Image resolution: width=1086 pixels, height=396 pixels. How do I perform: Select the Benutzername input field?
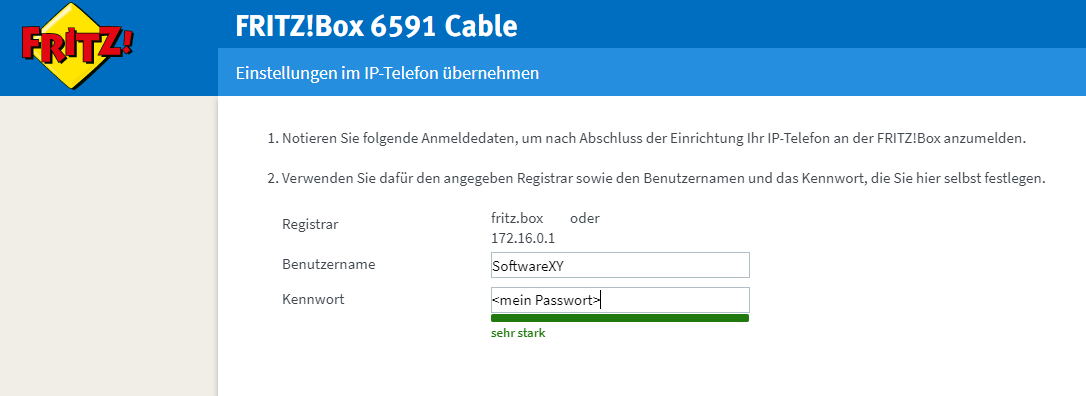(x=620, y=265)
